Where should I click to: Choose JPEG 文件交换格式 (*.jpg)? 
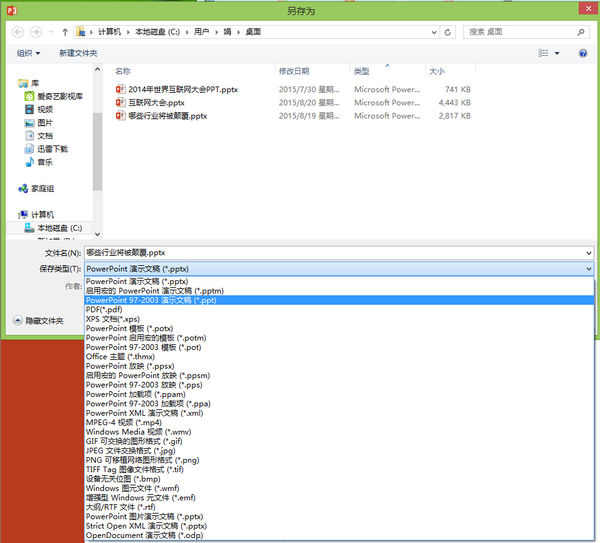click(x=339, y=451)
